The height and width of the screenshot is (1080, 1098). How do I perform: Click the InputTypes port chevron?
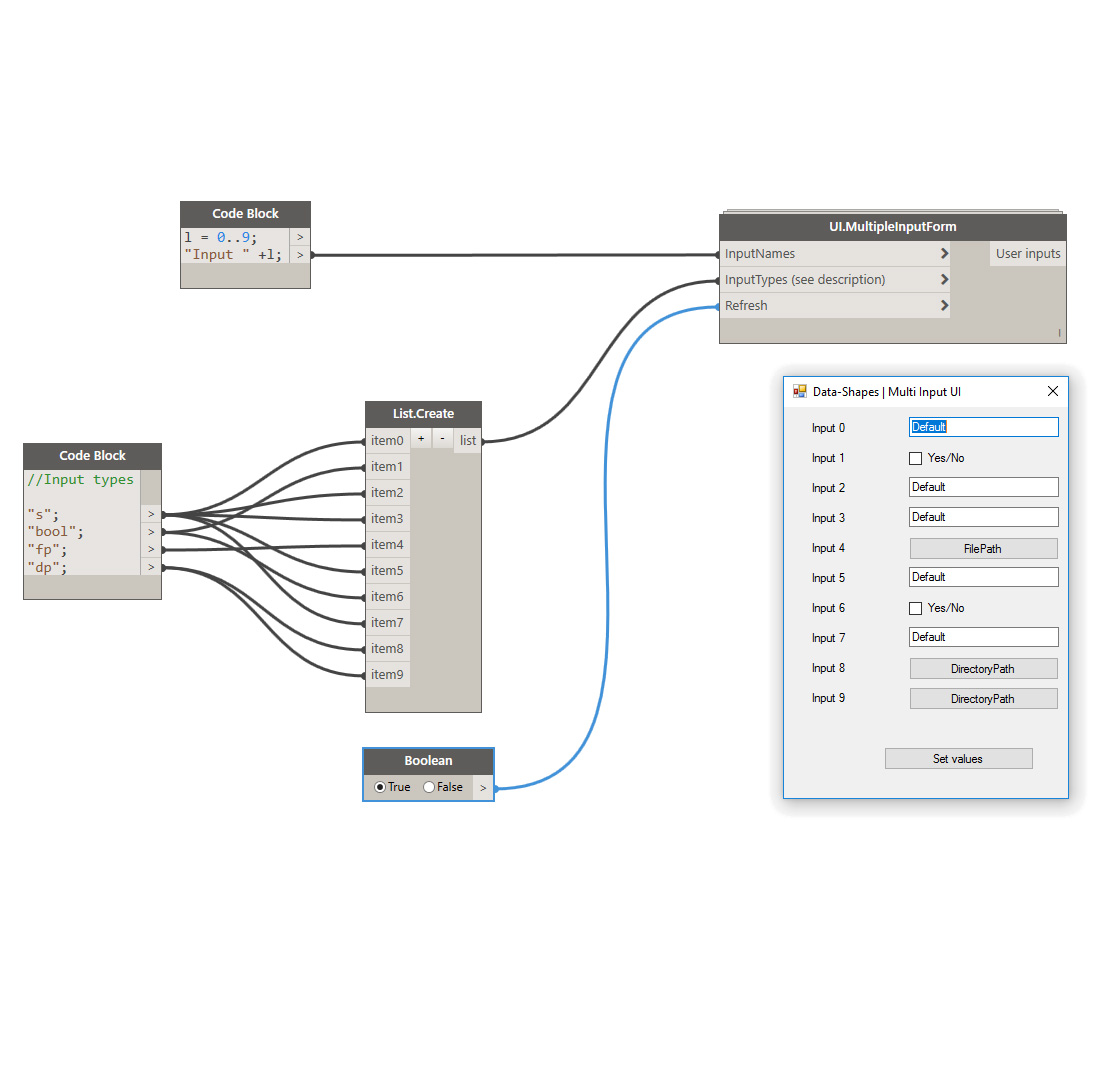944,280
